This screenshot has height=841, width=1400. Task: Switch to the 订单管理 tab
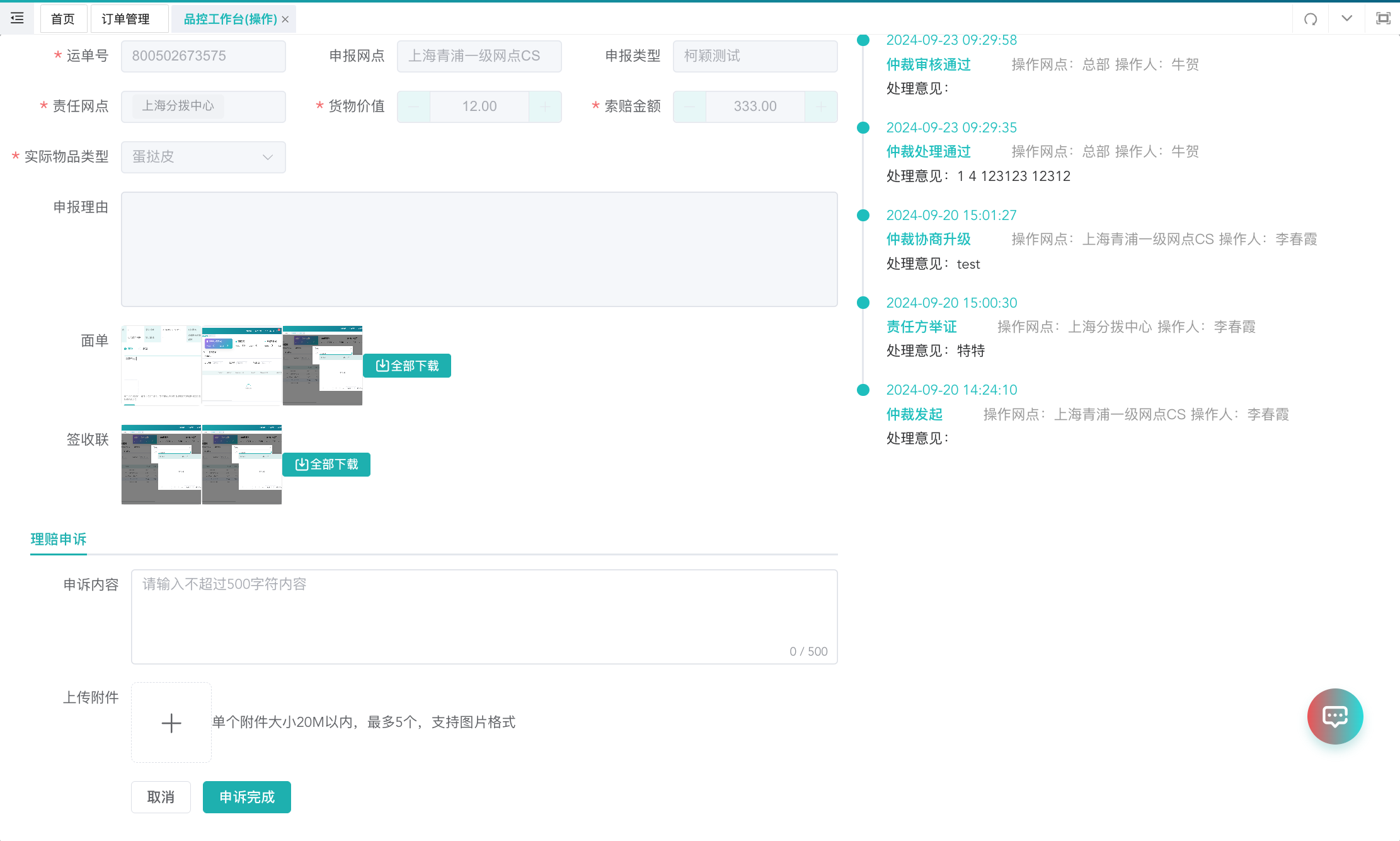125,19
